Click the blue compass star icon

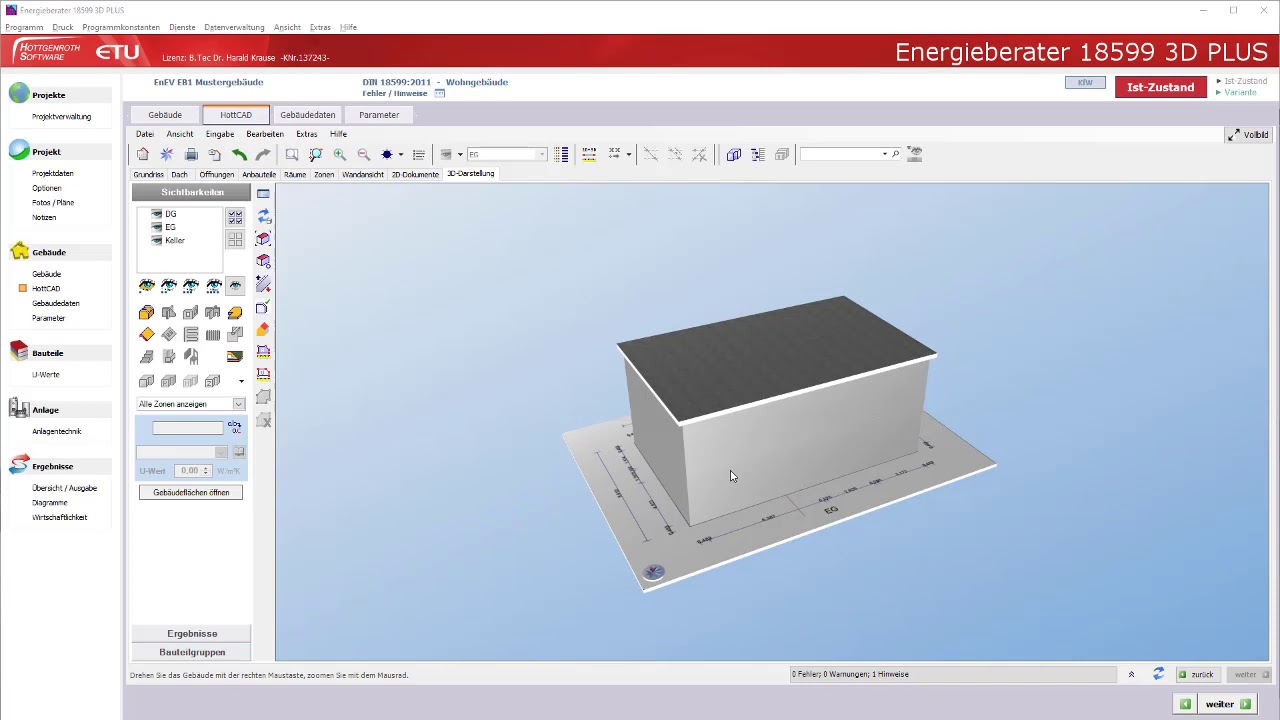(387, 154)
